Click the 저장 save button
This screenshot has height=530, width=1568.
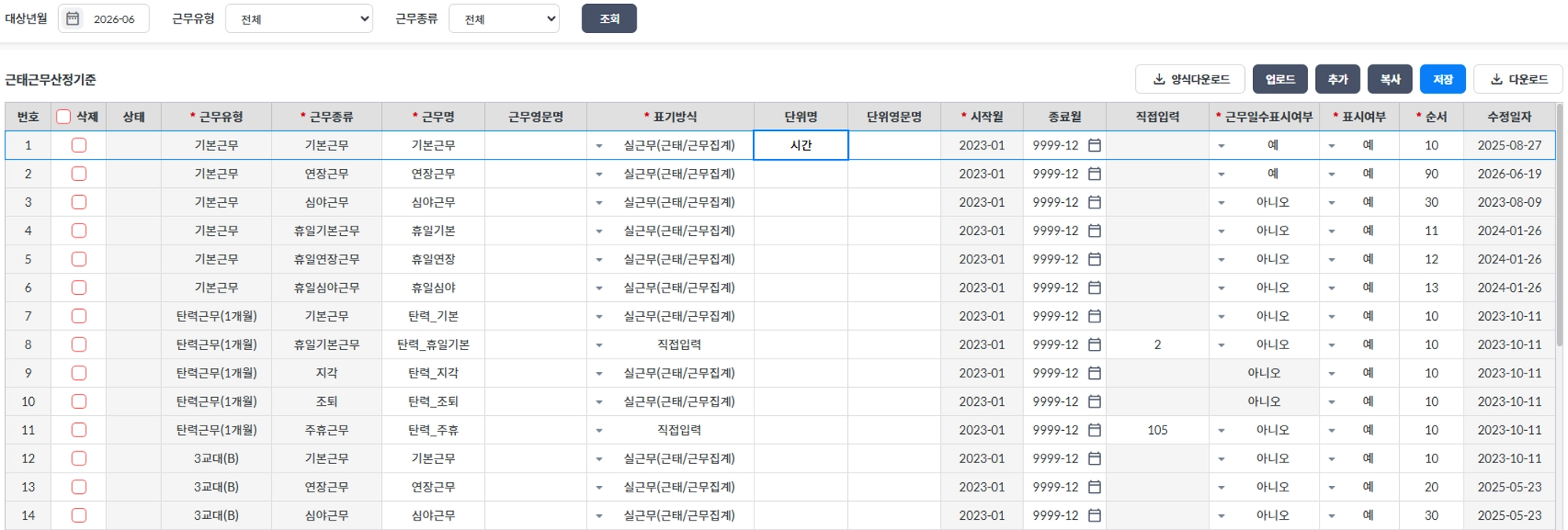1443,79
